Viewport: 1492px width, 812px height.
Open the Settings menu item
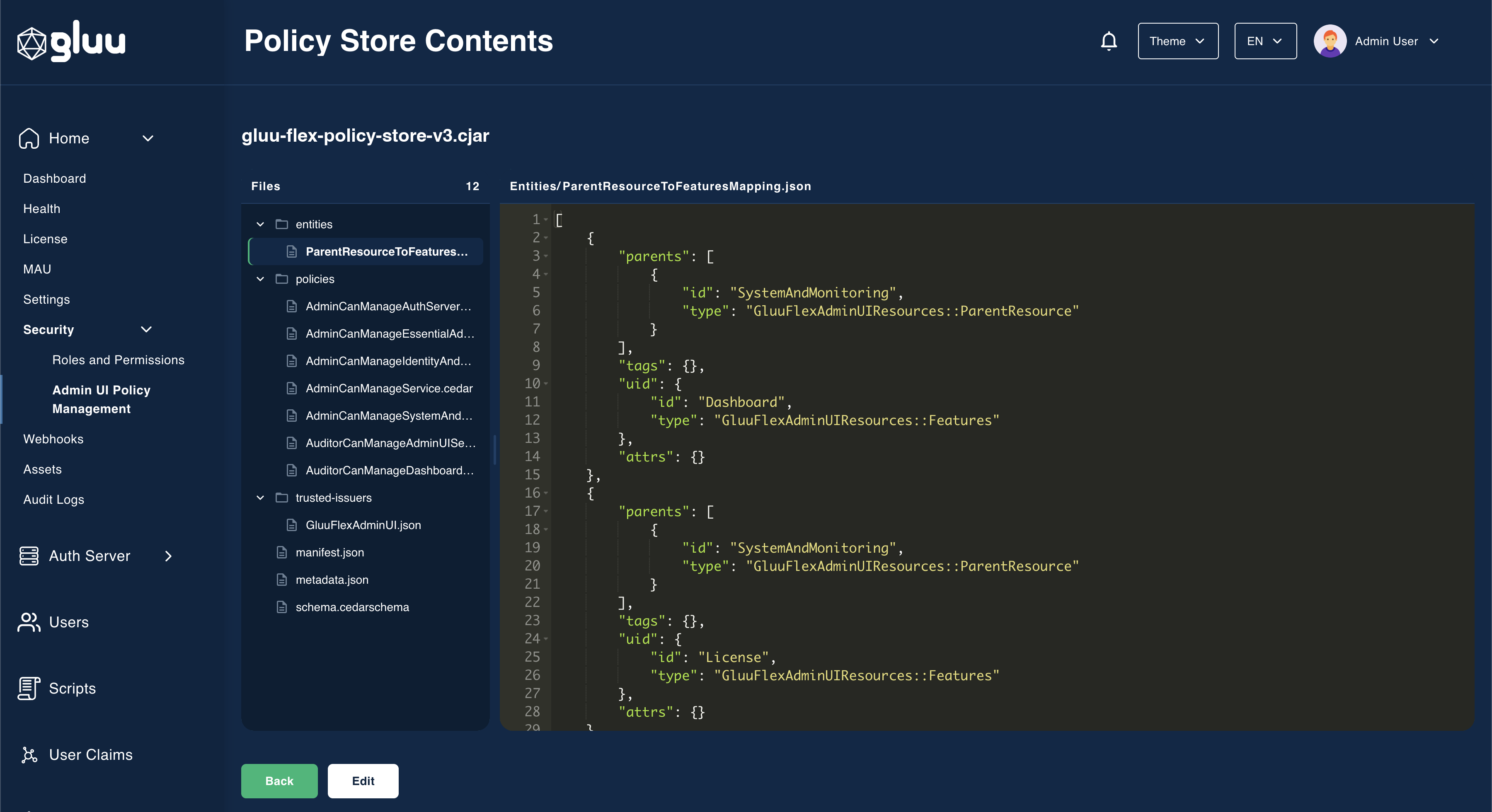[x=46, y=300]
